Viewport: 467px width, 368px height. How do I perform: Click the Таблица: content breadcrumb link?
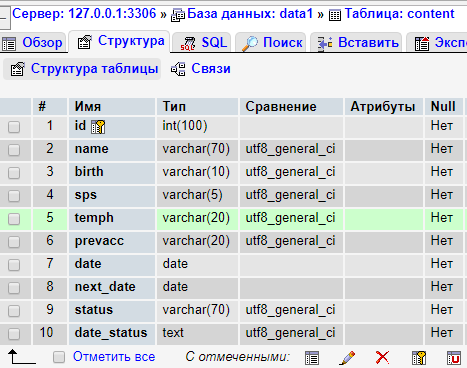tap(399, 14)
